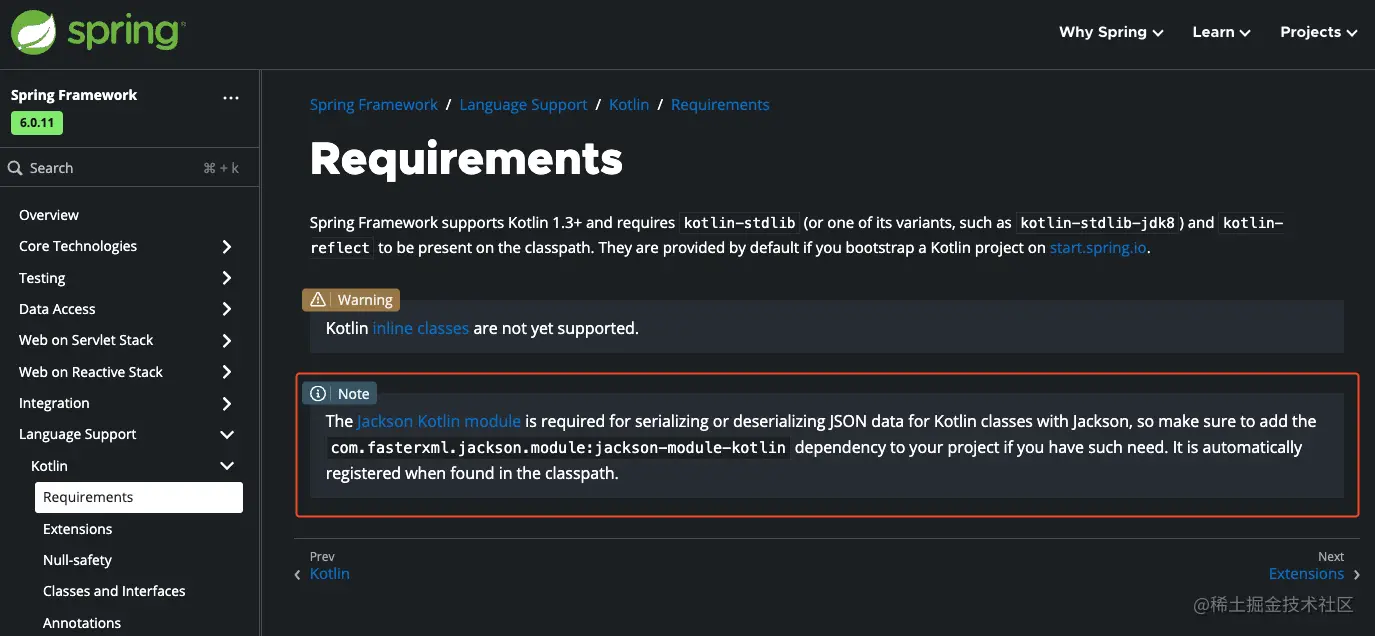Expand the Data Access section chevron
Image resolution: width=1375 pixels, height=636 pixels.
coord(227,309)
